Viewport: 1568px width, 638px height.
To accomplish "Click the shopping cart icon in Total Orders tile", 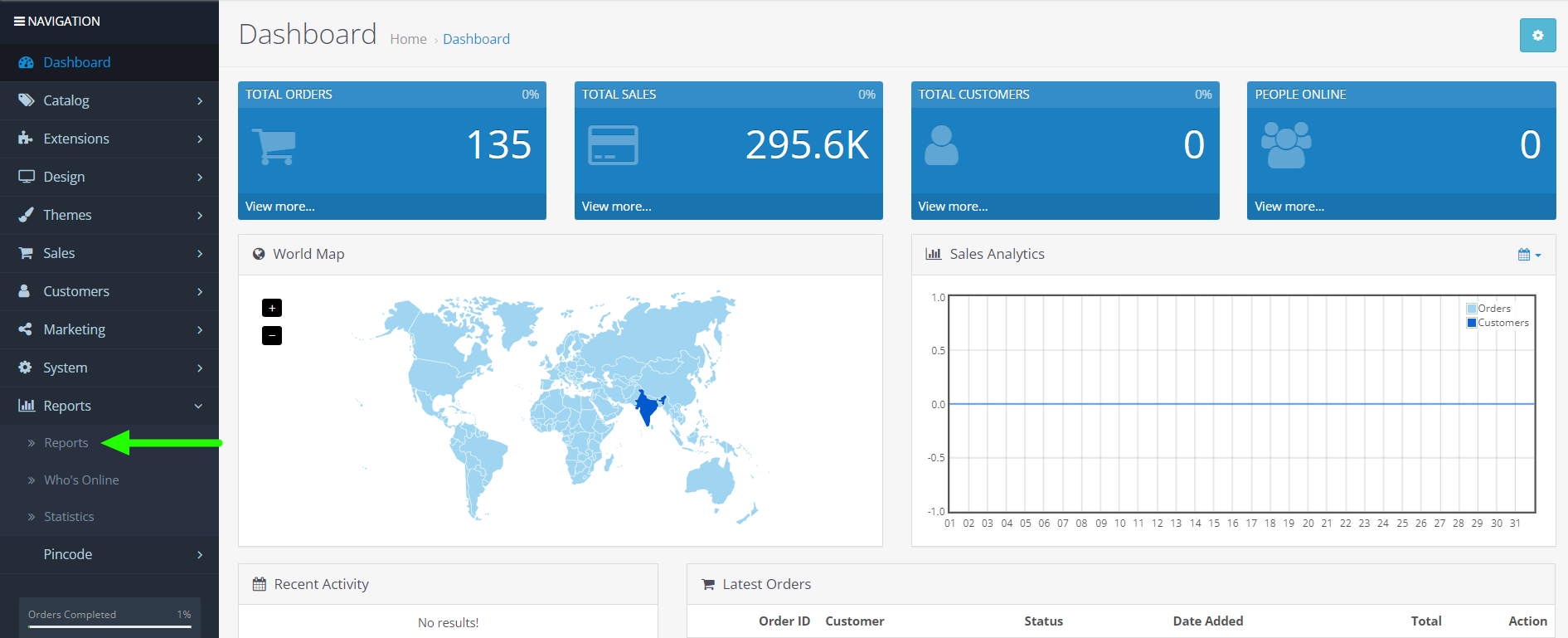I will click(274, 147).
